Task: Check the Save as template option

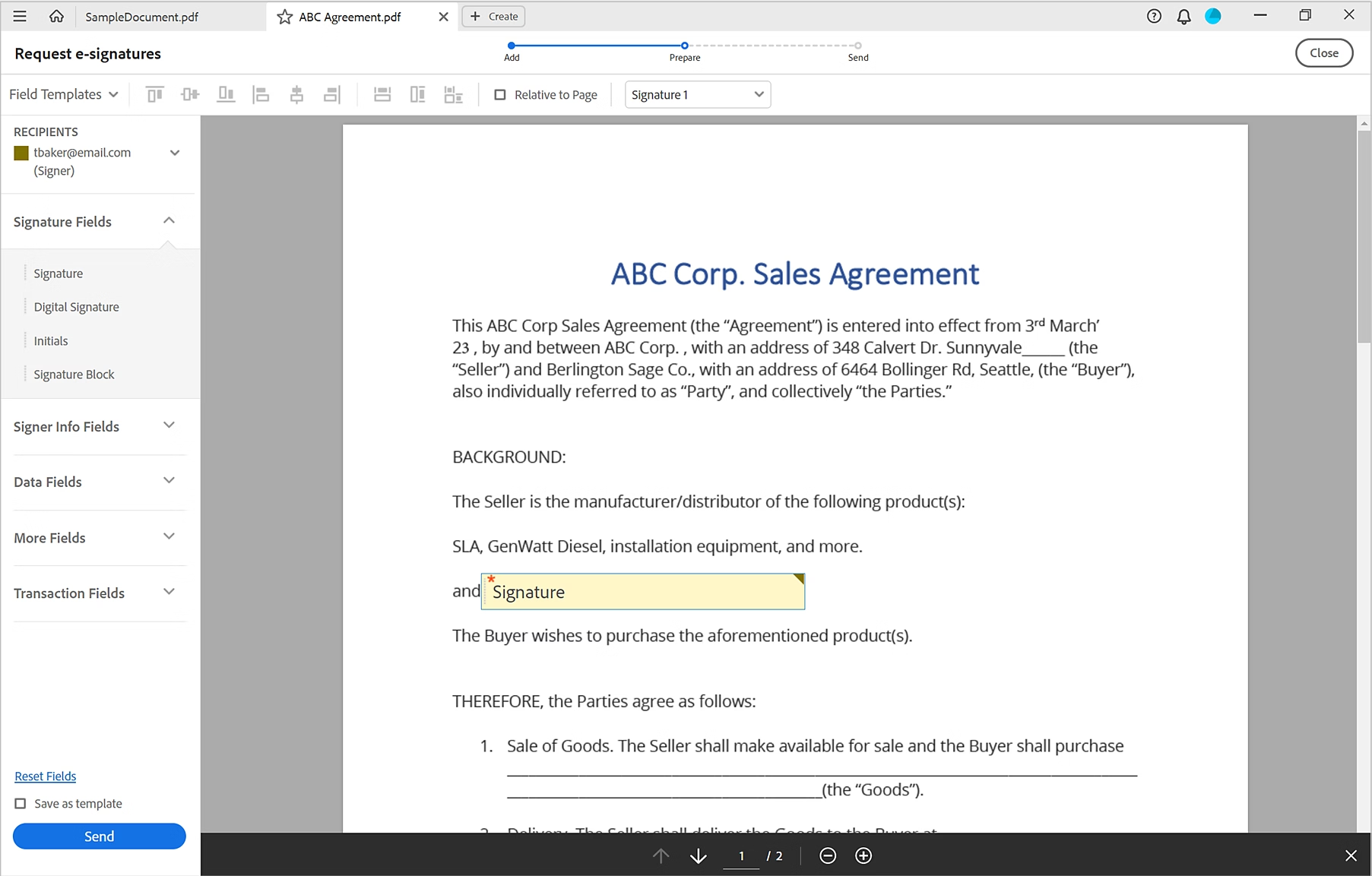Action: click(20, 803)
